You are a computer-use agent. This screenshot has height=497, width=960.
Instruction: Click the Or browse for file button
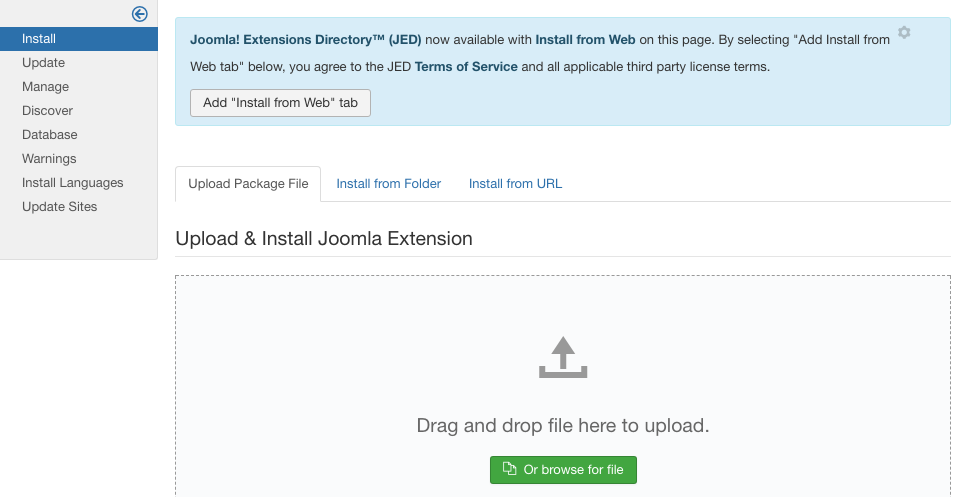click(563, 469)
